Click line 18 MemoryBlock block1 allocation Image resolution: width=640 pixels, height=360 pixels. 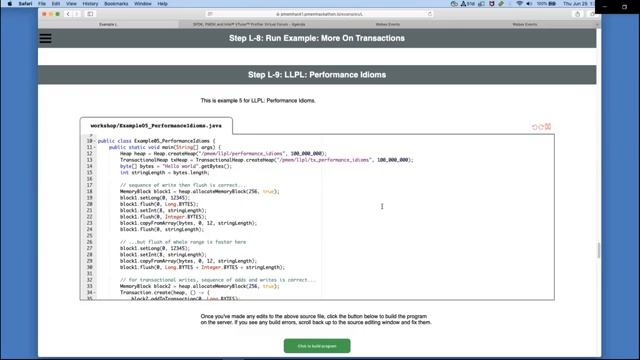pyautogui.click(x=200, y=191)
